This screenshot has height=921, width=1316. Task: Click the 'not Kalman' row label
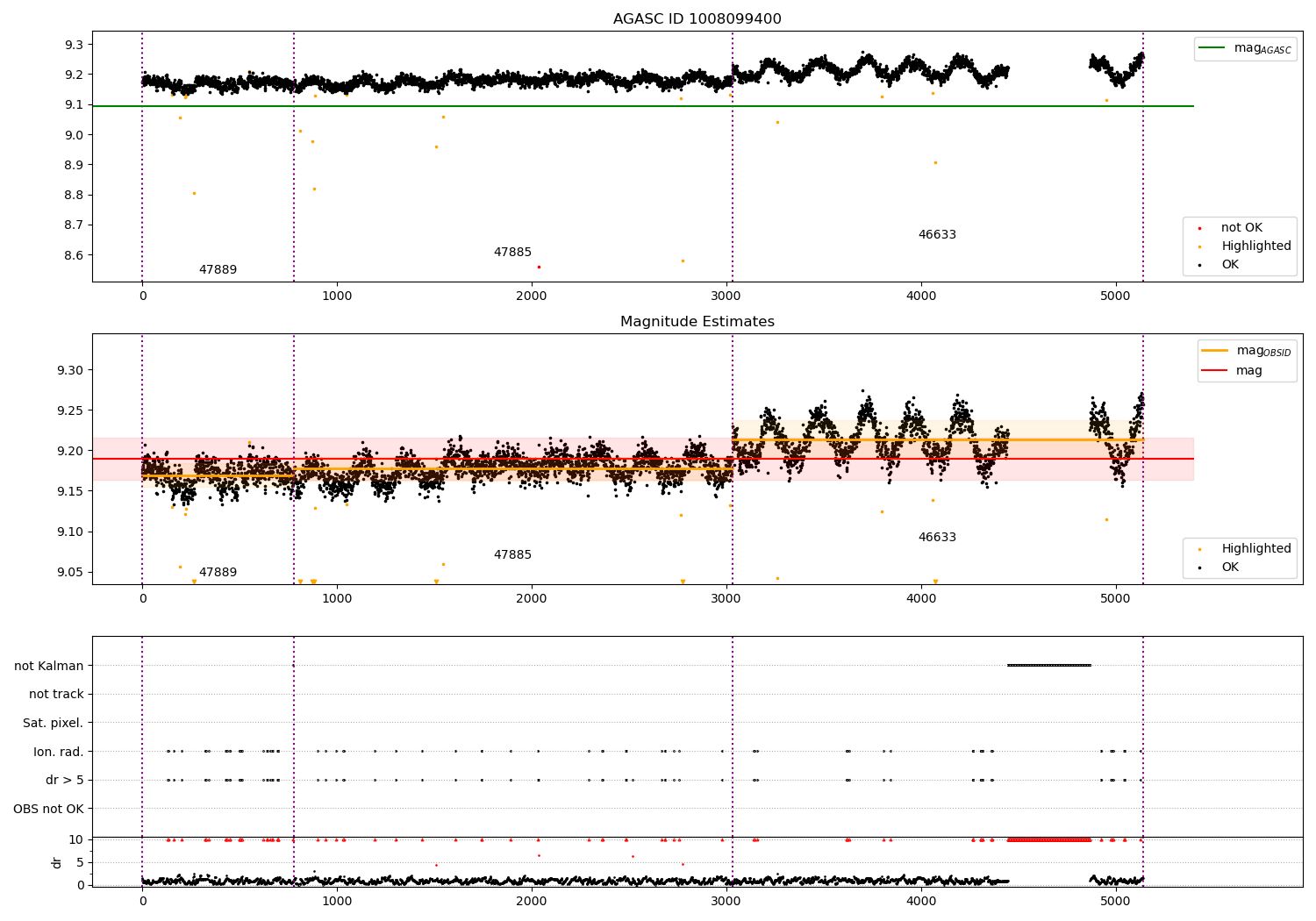click(x=49, y=666)
